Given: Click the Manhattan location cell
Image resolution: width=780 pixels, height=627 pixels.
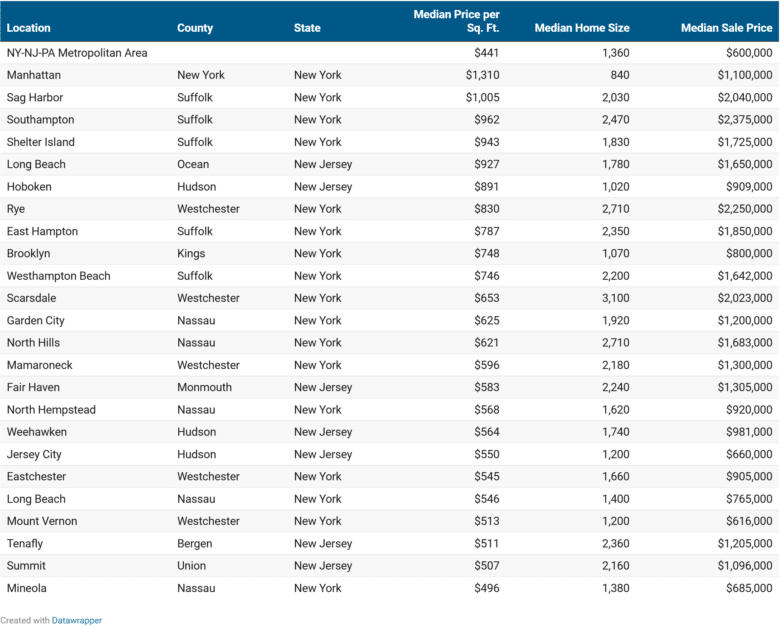Looking at the screenshot, I should pyautogui.click(x=32, y=75).
